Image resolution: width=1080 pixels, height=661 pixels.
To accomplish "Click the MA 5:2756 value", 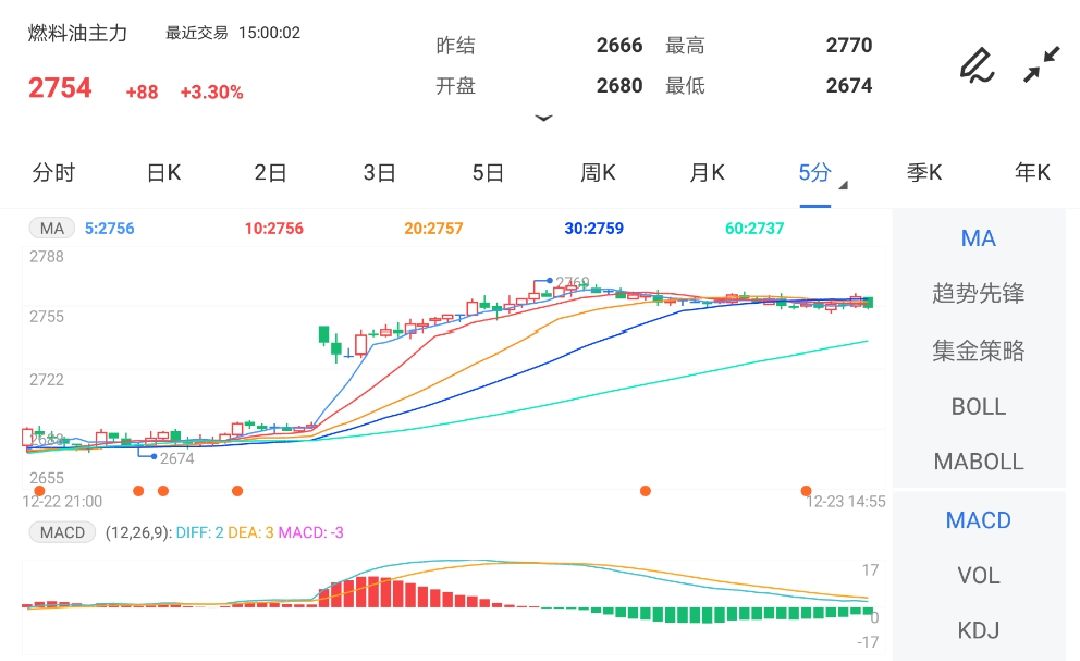I will click(110, 229).
